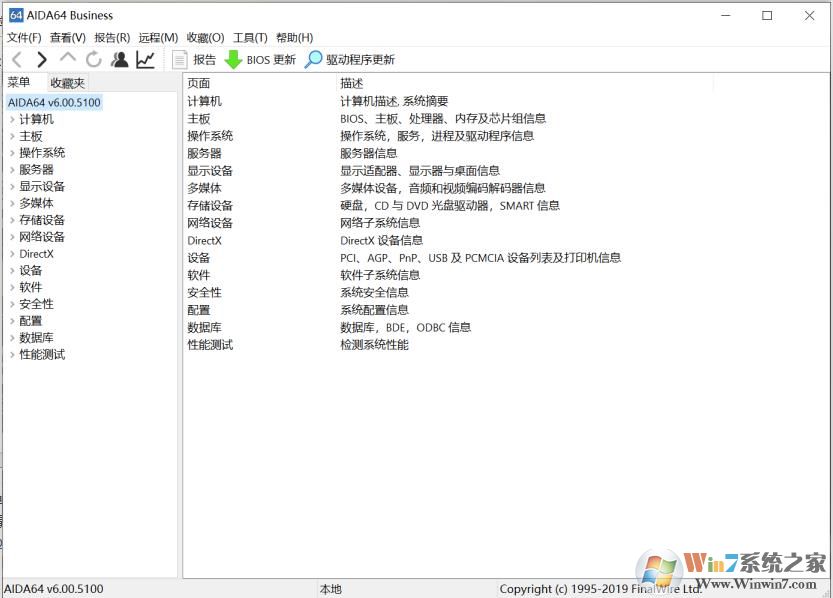Click the Refresh icon in toolbar
The width and height of the screenshot is (833, 598).
point(94,59)
